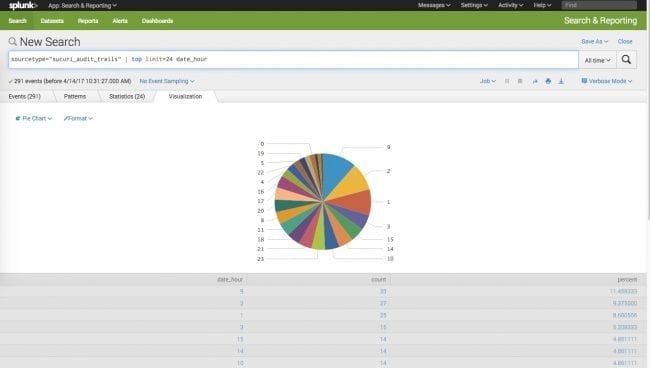Switch to the Statistics (24) tab
650x368 pixels.
[127, 96]
